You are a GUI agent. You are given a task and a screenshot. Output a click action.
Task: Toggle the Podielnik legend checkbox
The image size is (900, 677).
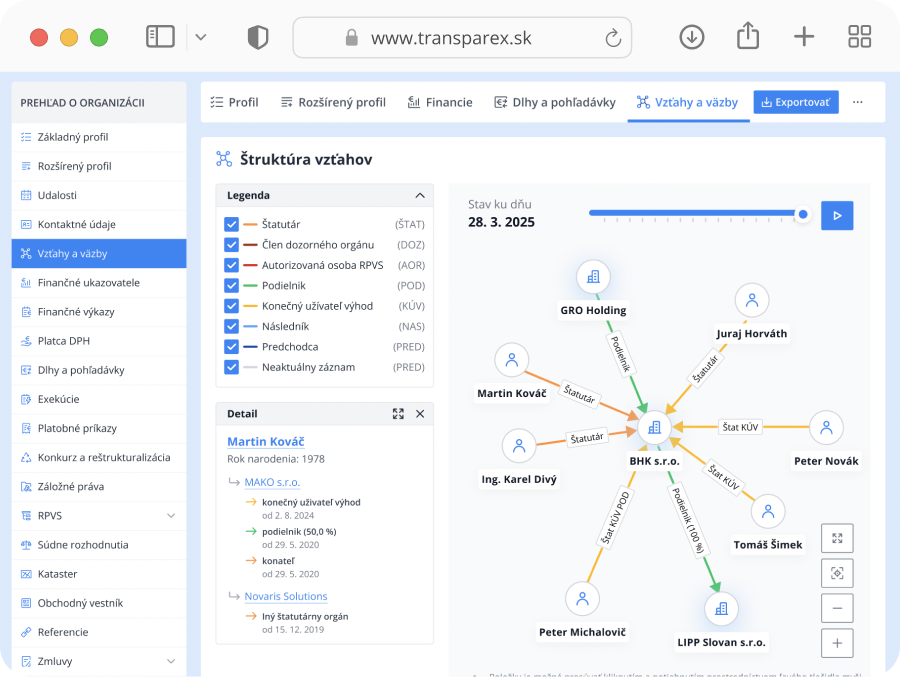232,285
